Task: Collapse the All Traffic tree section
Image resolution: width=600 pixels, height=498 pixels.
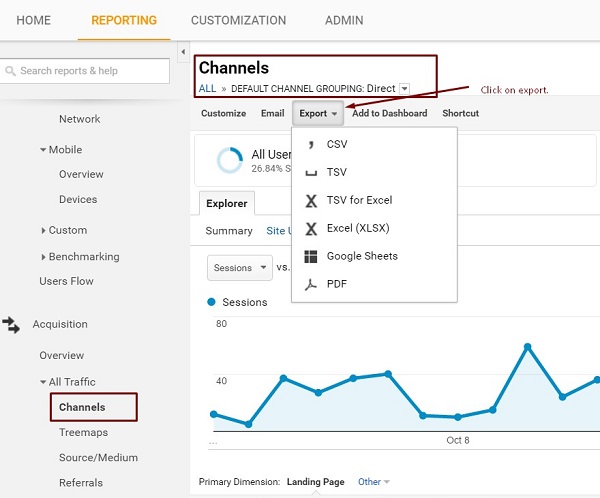Action: click(43, 382)
